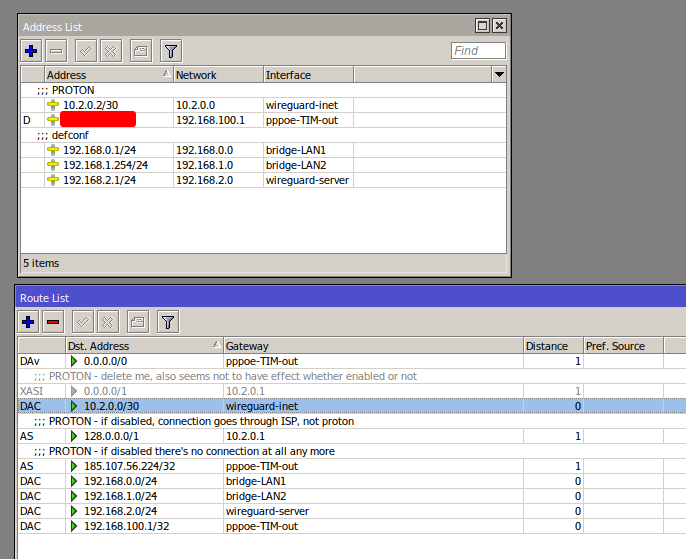
Task: Close the Address List window
Action: tap(499, 26)
